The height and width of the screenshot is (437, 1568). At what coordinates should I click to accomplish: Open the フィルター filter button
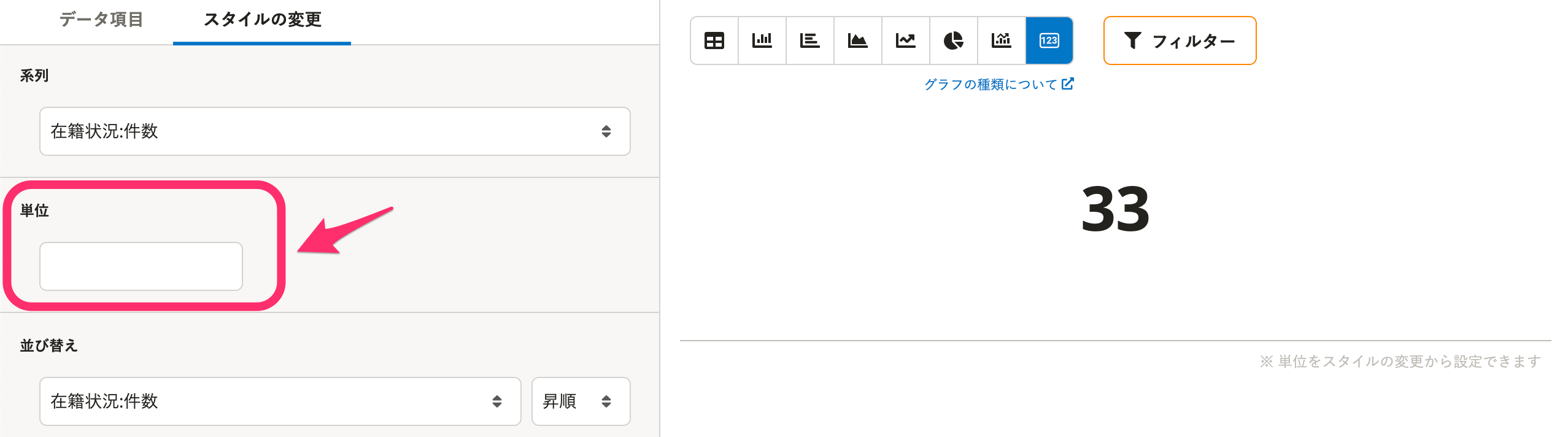1180,41
